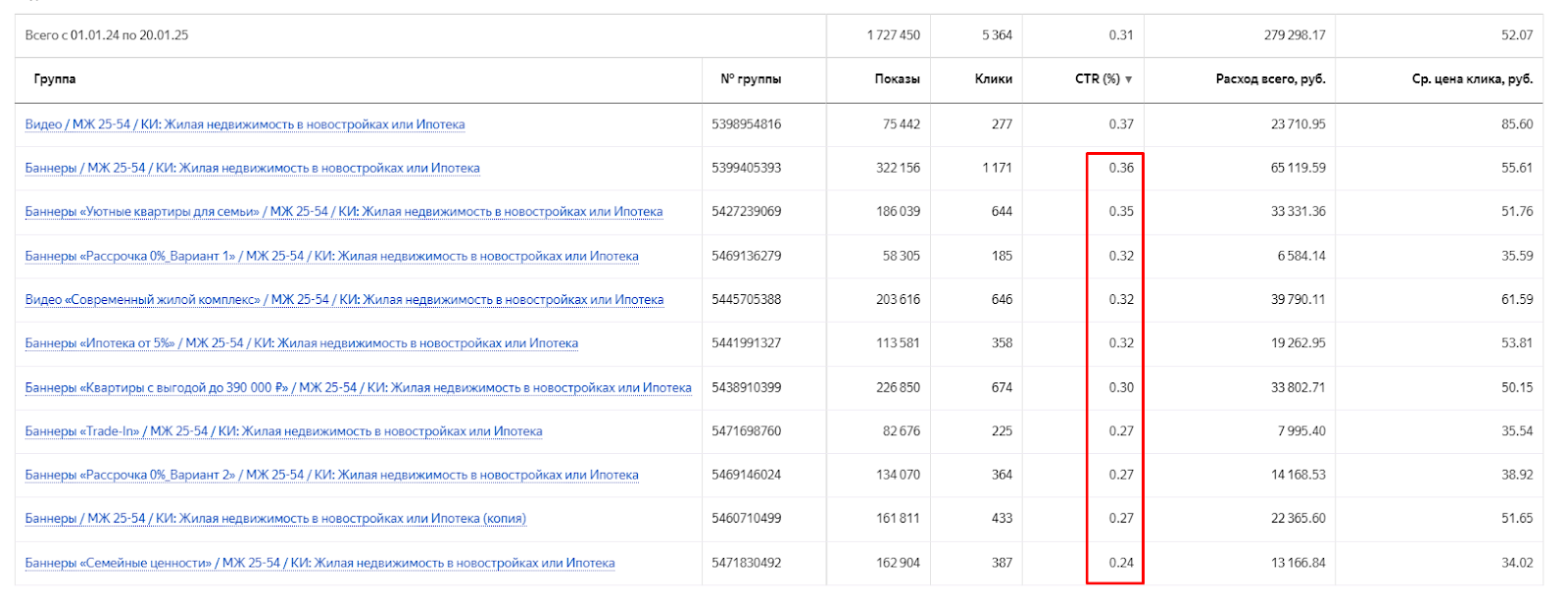Sort the table by the Клики column header

click(993, 79)
